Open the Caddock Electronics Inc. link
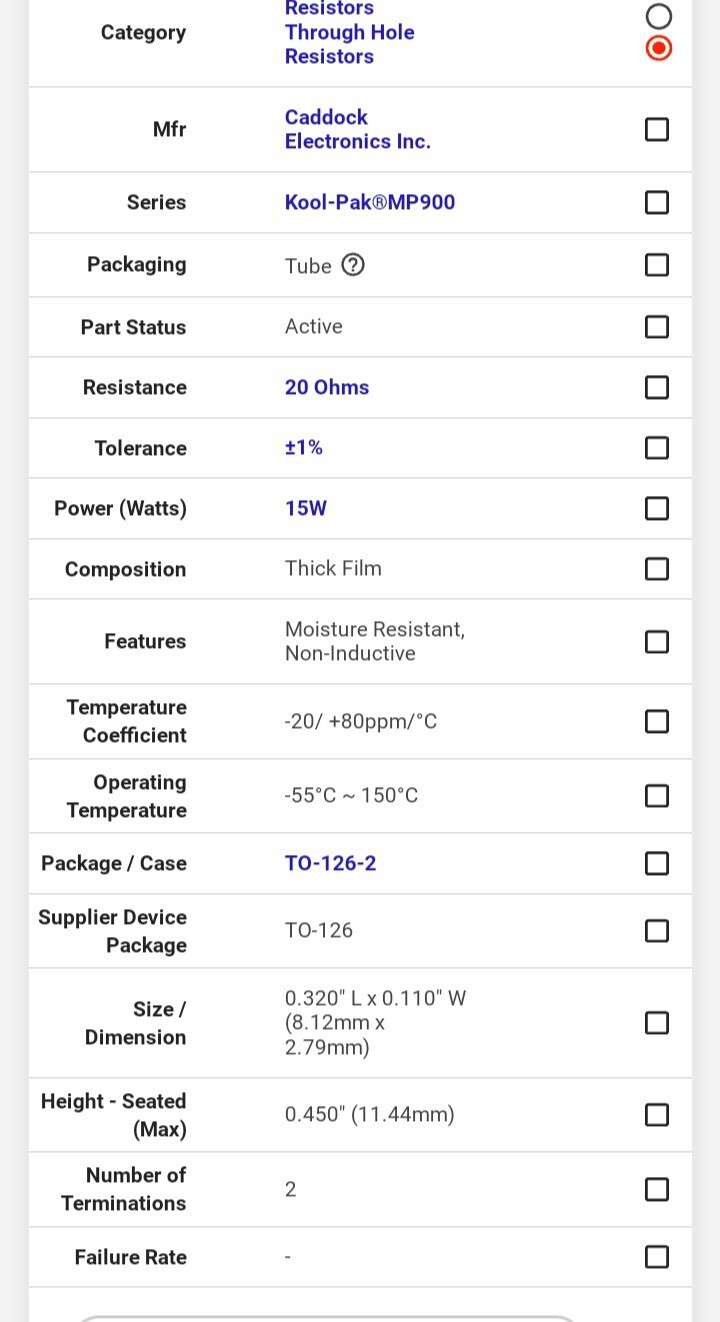The width and height of the screenshot is (720, 1322). tap(357, 129)
